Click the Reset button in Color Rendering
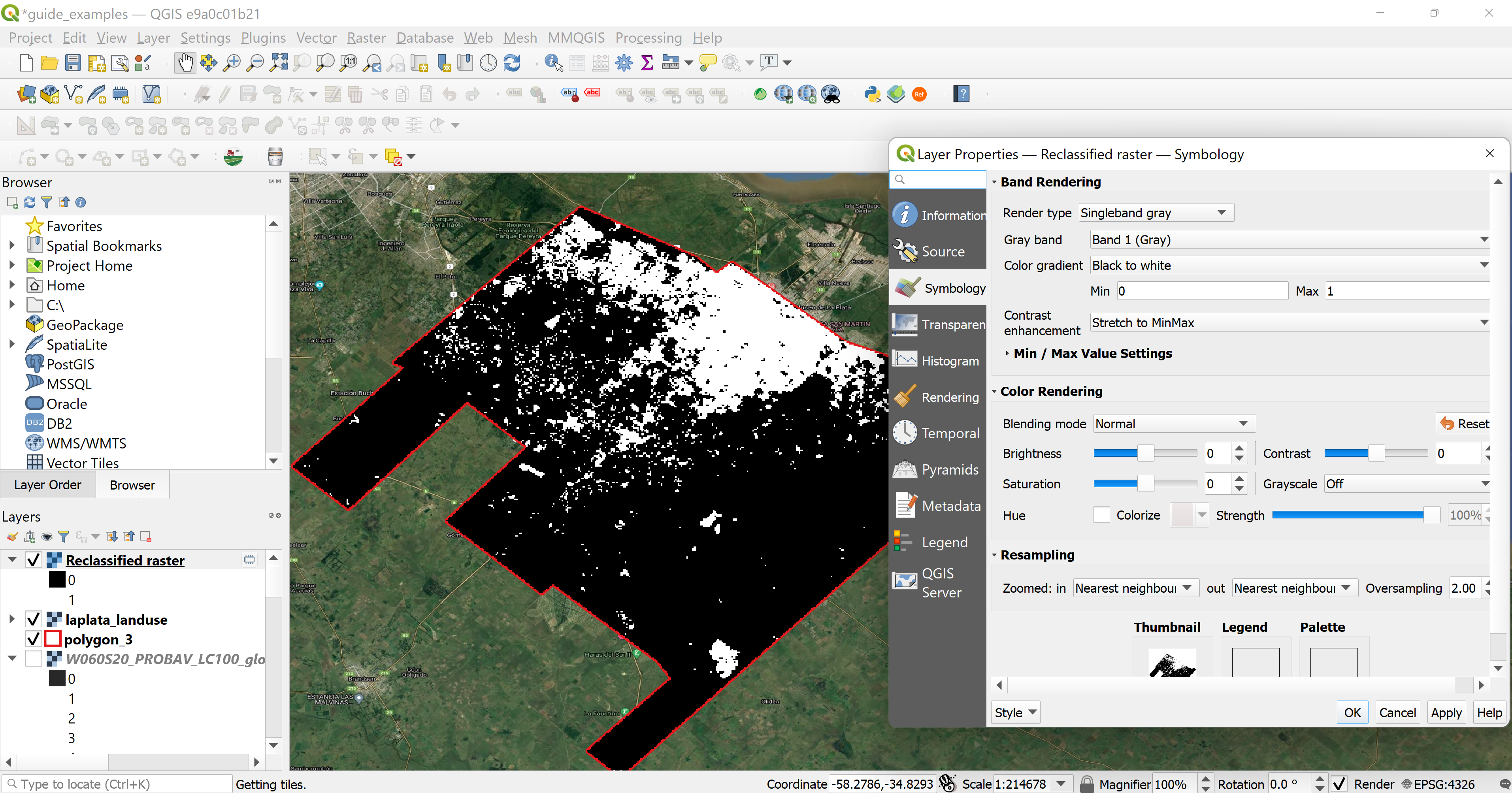The width and height of the screenshot is (1512, 793). pos(1462,424)
